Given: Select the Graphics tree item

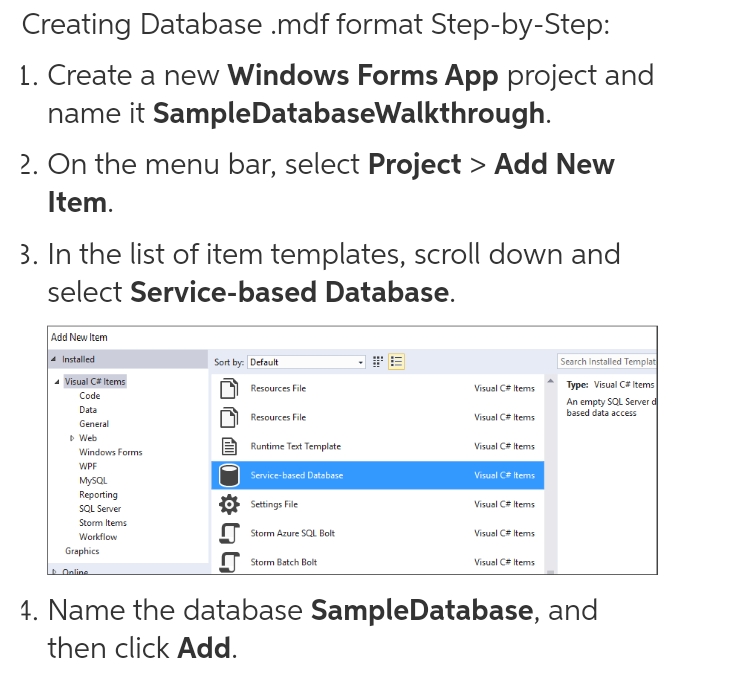Looking at the screenshot, I should click(x=82, y=551).
